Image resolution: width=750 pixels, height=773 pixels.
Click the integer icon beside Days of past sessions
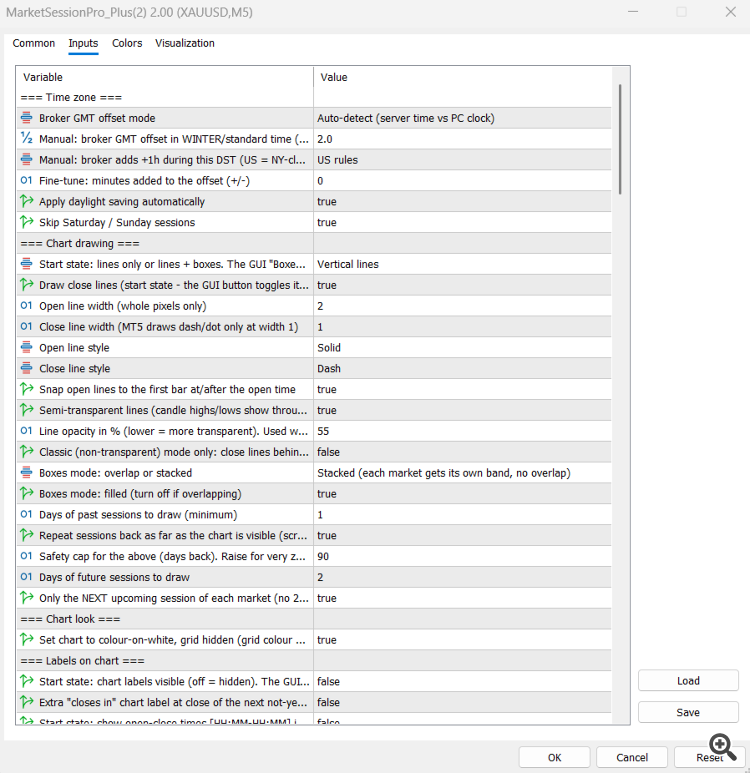[x=27, y=514]
